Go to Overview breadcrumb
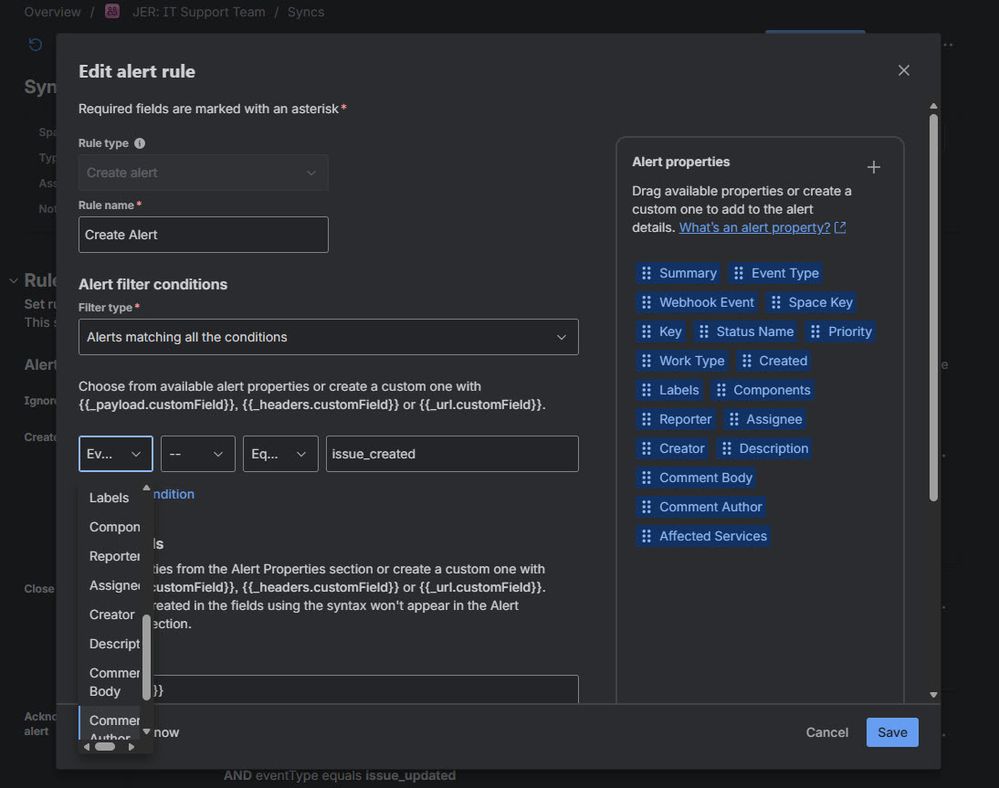 coord(52,12)
